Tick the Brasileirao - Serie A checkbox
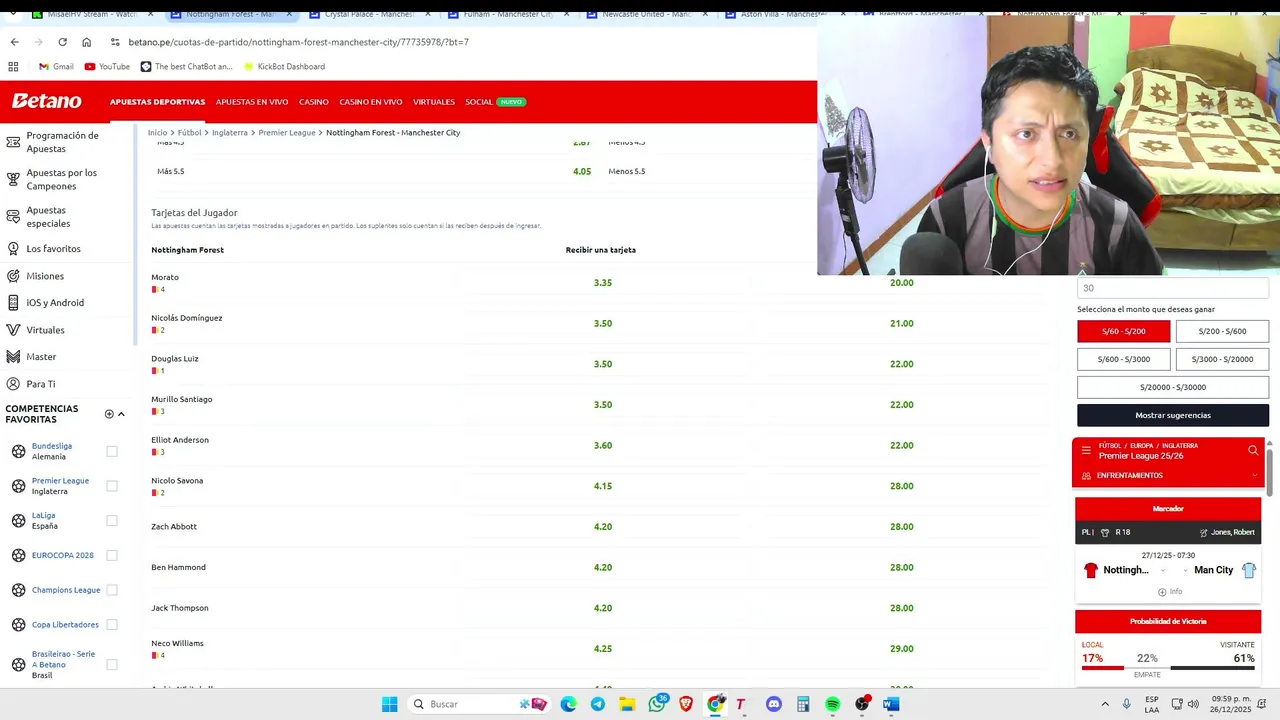1280x720 pixels. [112, 664]
